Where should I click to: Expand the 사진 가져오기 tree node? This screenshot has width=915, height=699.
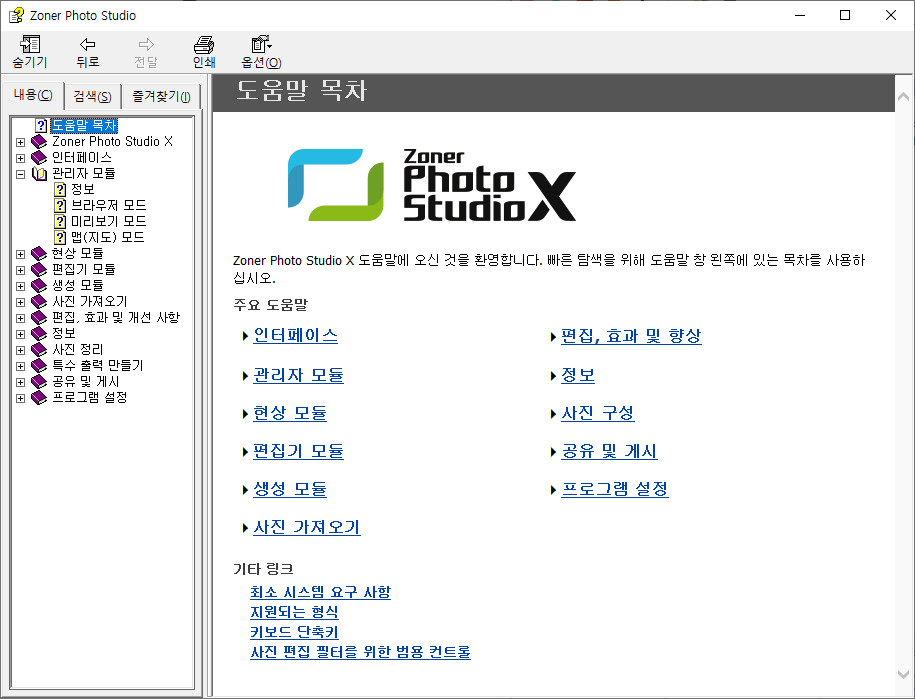[20, 302]
